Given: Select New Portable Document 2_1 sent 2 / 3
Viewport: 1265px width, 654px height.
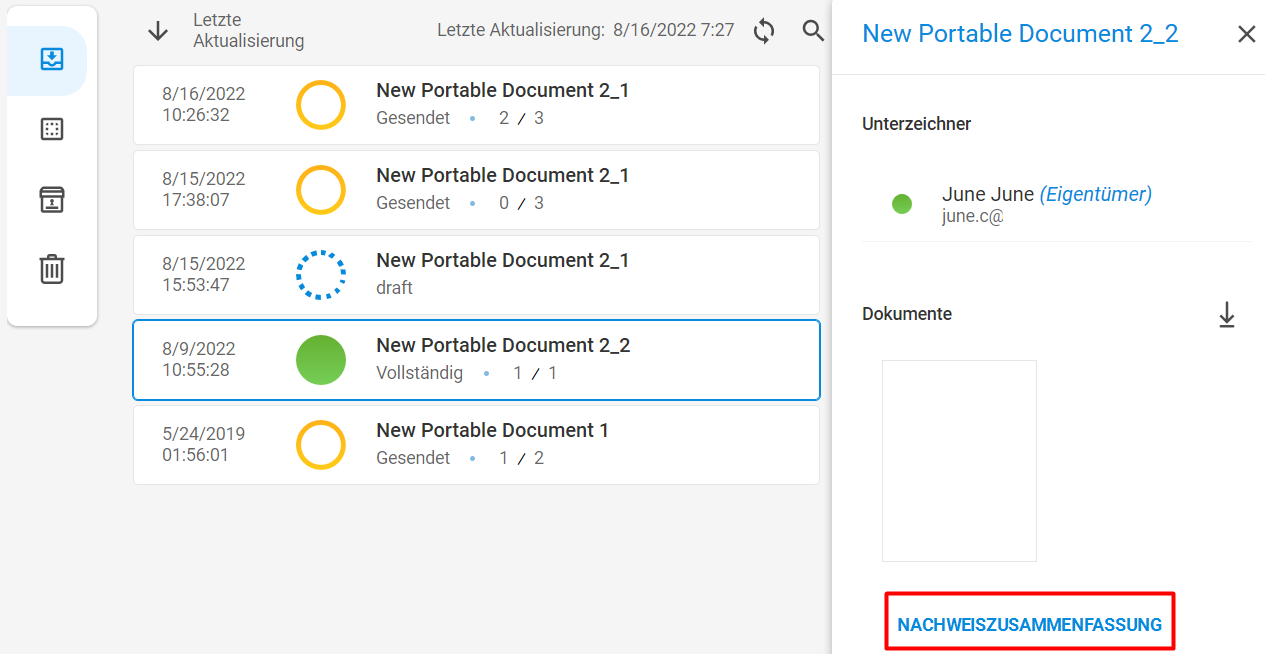Looking at the screenshot, I should [476, 105].
